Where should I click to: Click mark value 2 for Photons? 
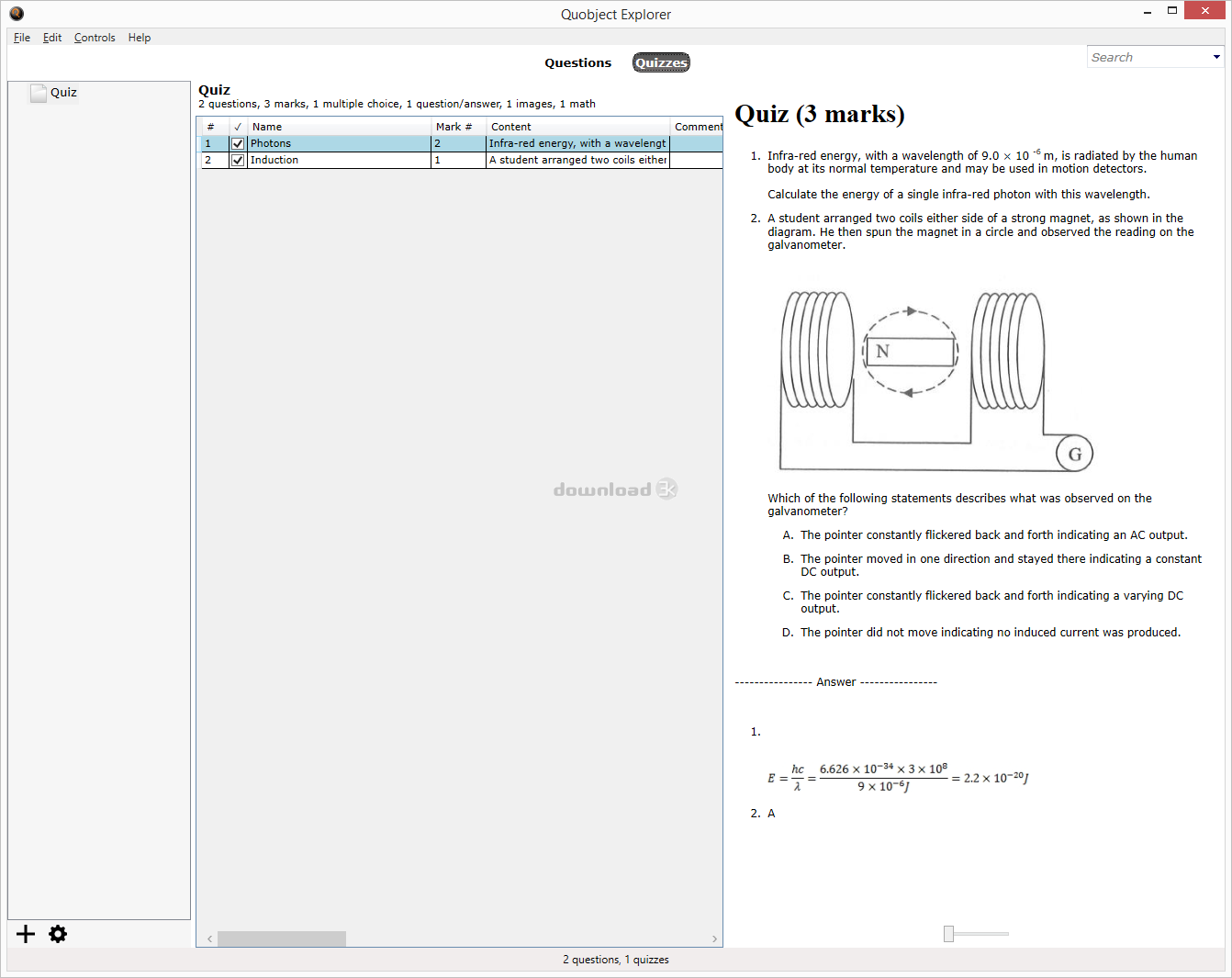[458, 143]
